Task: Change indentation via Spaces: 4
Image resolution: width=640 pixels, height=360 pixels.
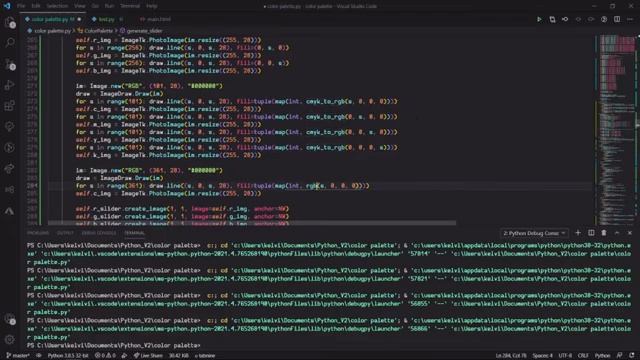Action: tap(542, 356)
